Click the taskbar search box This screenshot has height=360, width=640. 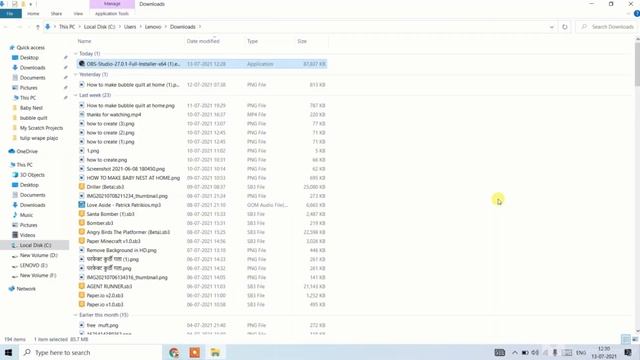[91, 352]
